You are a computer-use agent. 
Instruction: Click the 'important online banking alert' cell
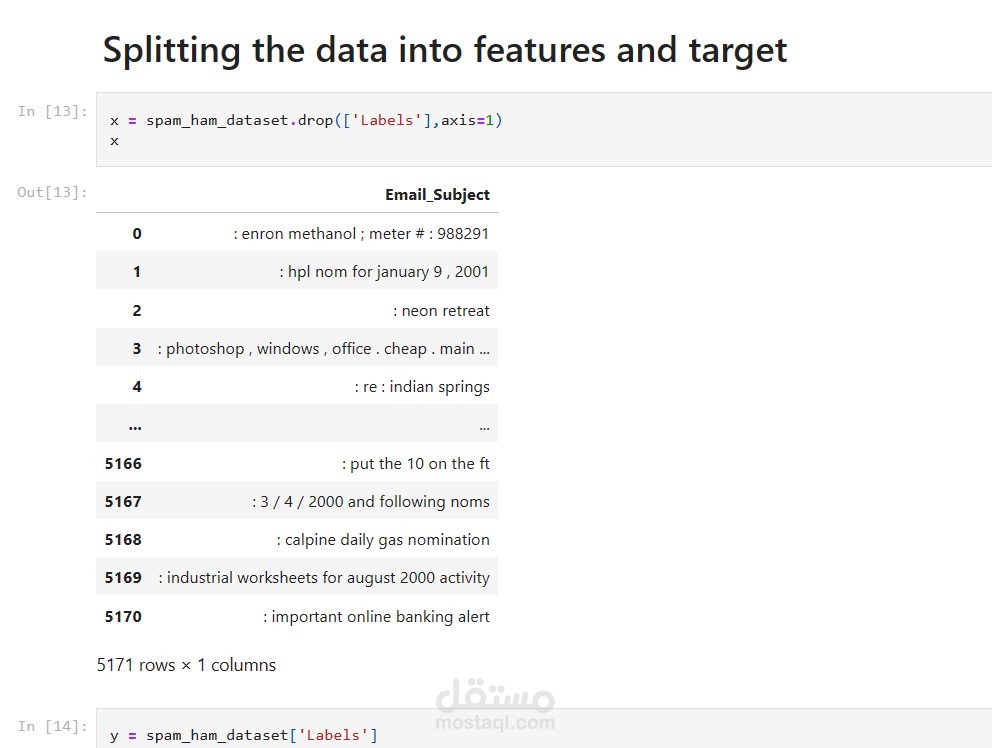[x=376, y=616]
